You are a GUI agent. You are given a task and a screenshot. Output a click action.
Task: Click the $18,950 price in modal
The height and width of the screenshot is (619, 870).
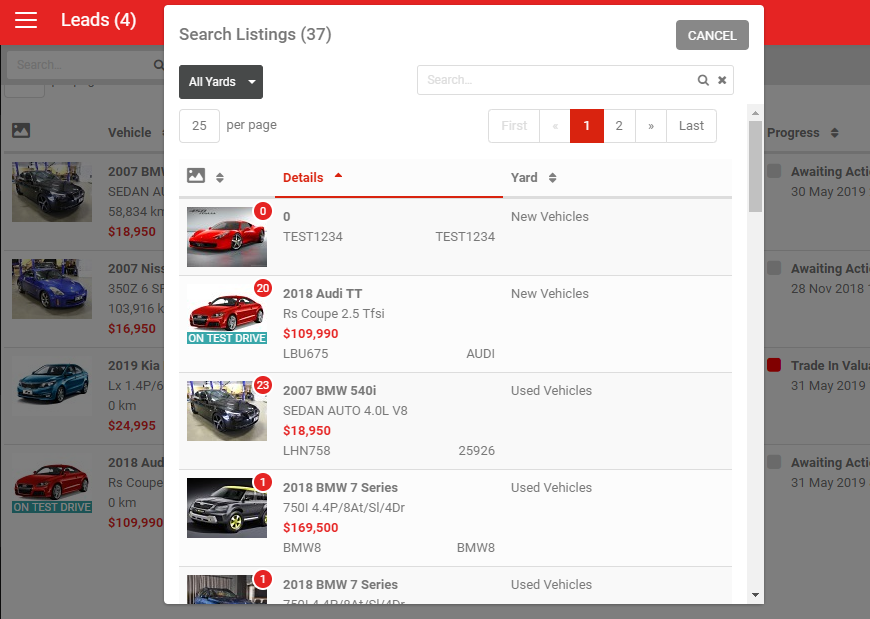(307, 430)
